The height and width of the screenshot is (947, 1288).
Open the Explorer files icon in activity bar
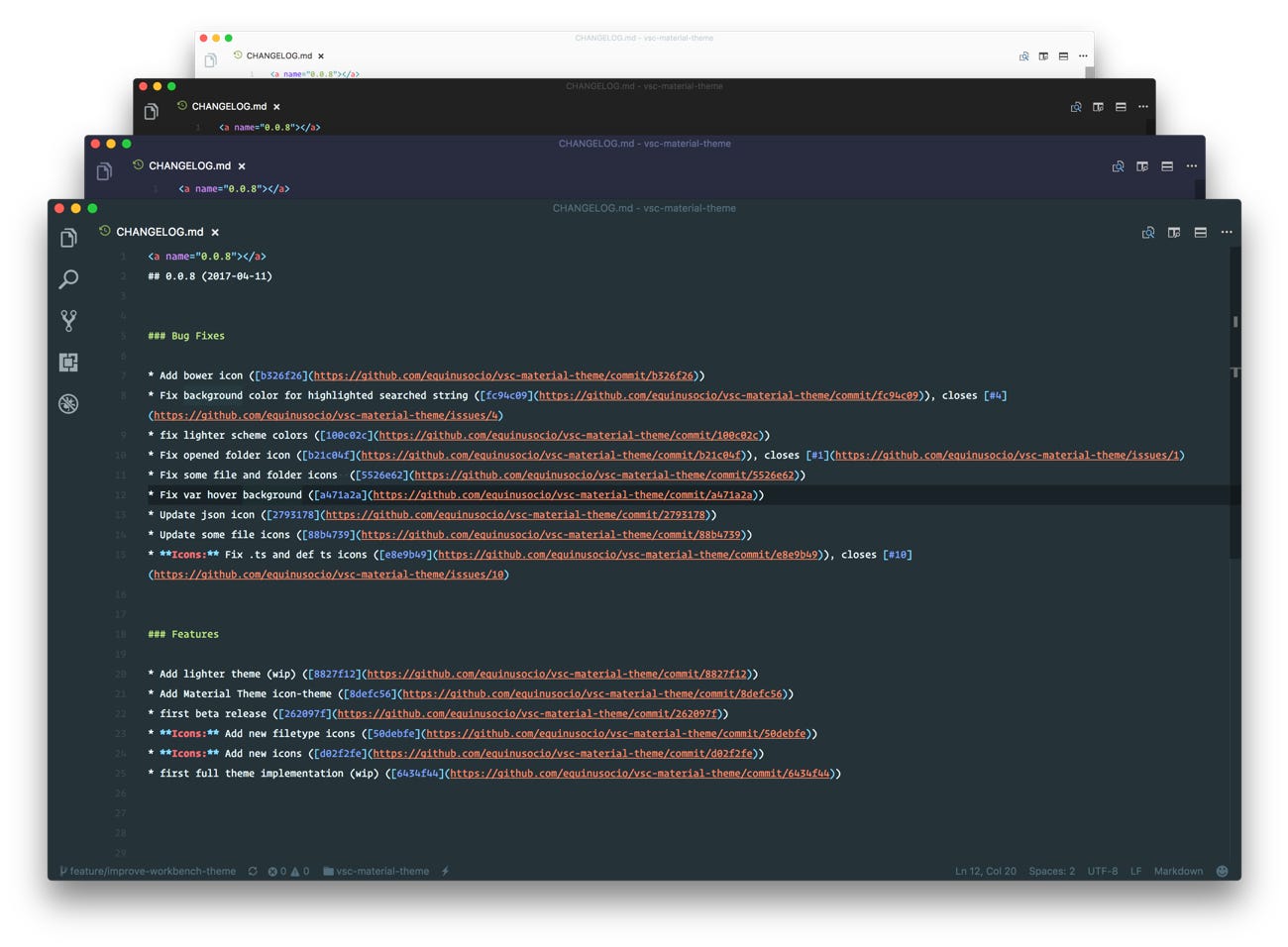tap(68, 238)
